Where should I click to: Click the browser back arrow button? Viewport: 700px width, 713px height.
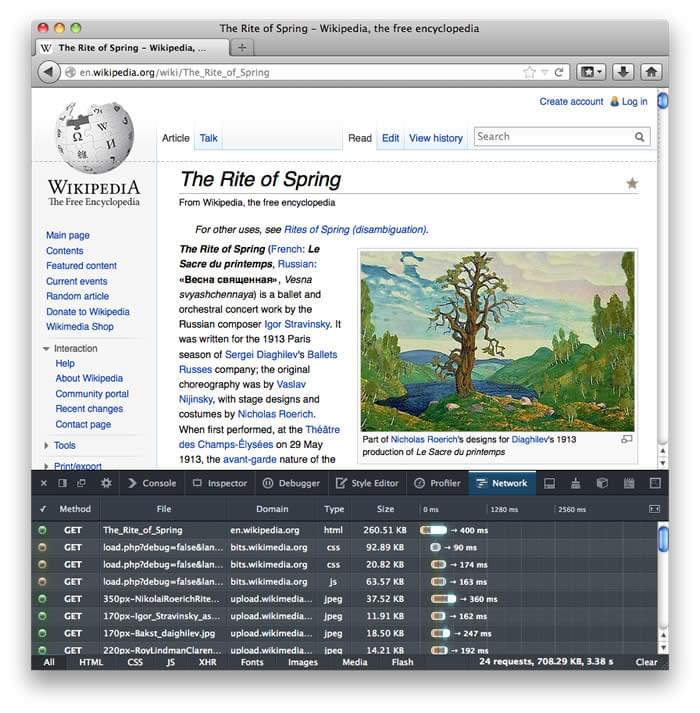click(x=48, y=72)
